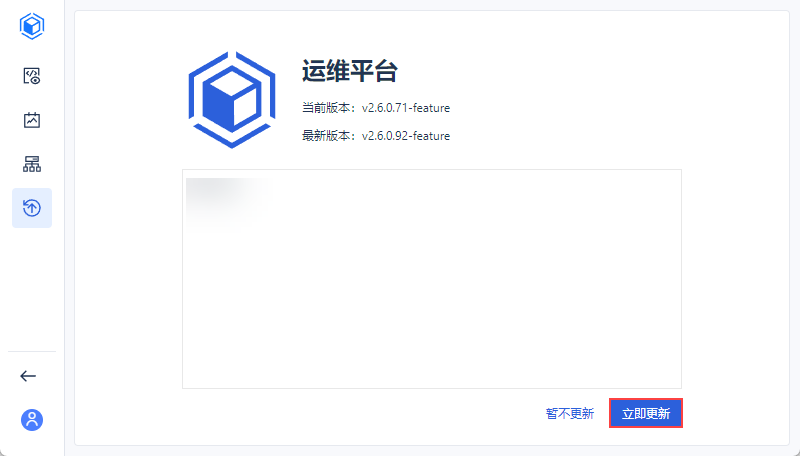Select the topology hierarchy sidebar icon

point(32,164)
